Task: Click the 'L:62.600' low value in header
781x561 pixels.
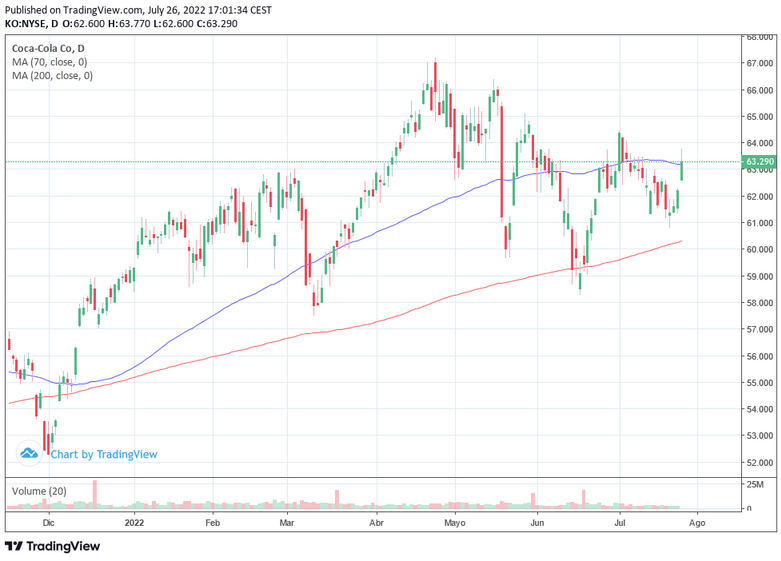Action: coord(173,23)
